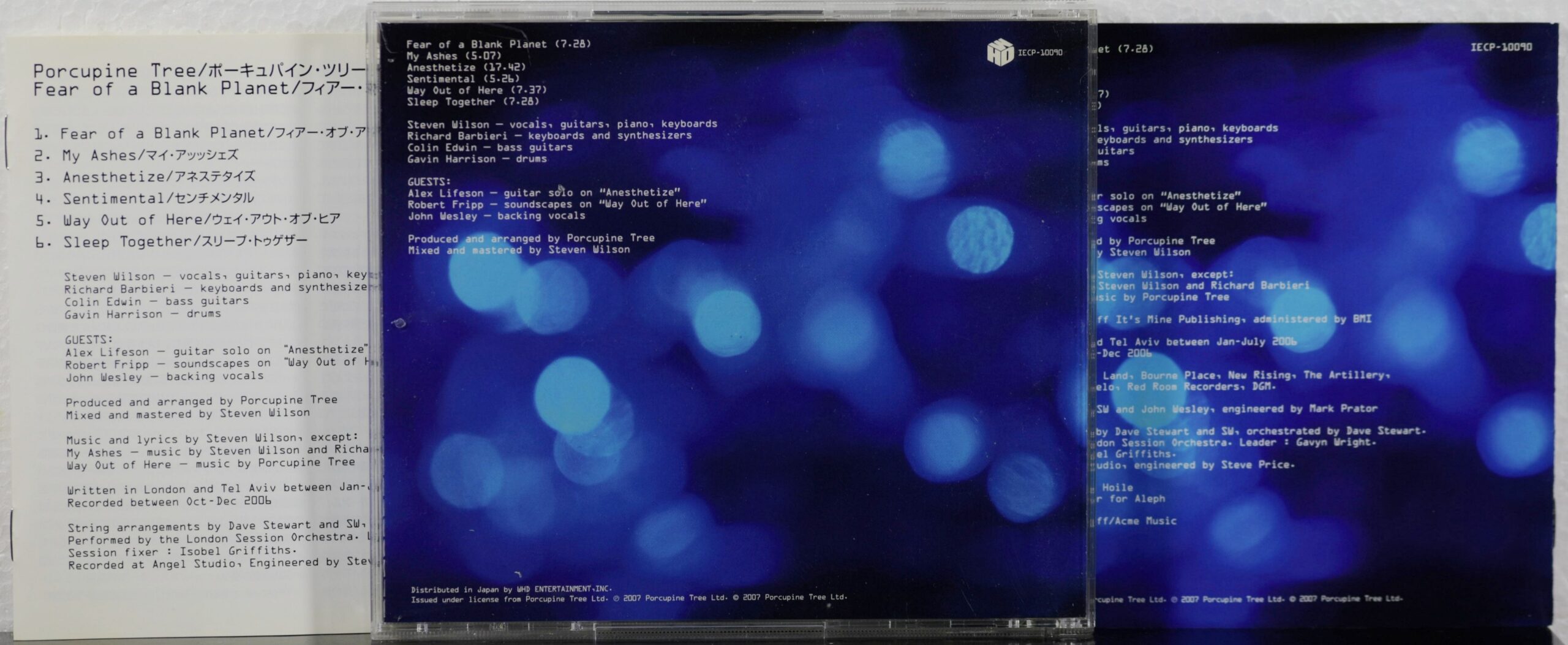Image resolution: width=1568 pixels, height=645 pixels.
Task: Select "Sleep Together (7.28)" on back cover
Action: [473, 102]
